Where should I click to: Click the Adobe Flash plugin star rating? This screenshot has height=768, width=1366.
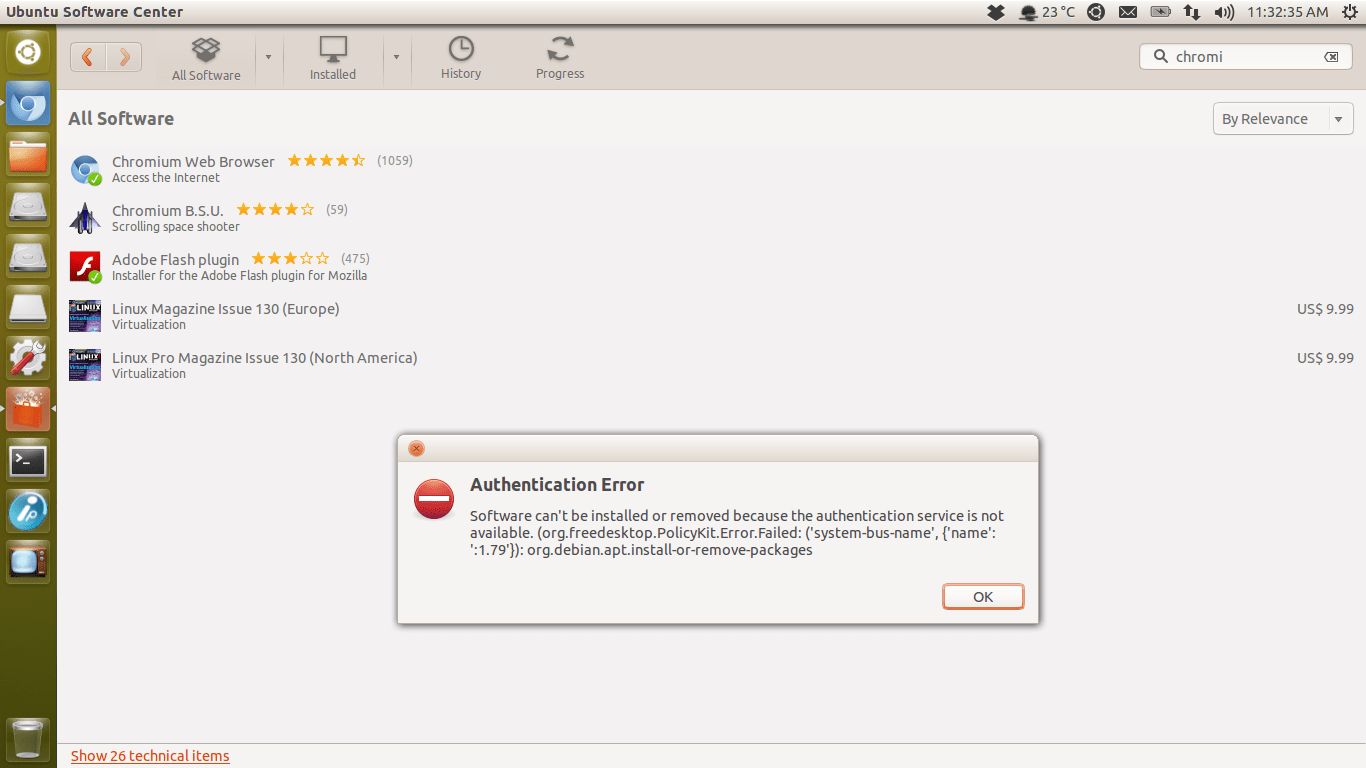click(x=290, y=258)
